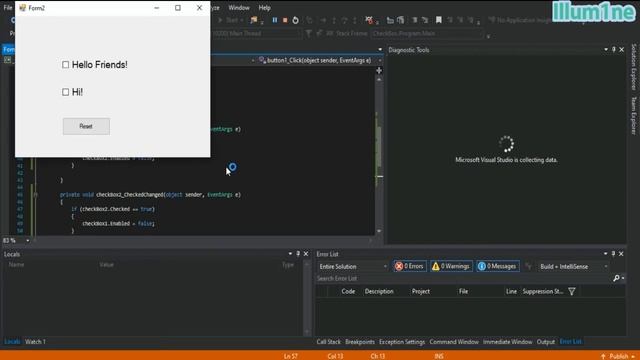Click the bookmark icon in toolbar
This screenshot has width=640, height=360.
tap(438, 20)
